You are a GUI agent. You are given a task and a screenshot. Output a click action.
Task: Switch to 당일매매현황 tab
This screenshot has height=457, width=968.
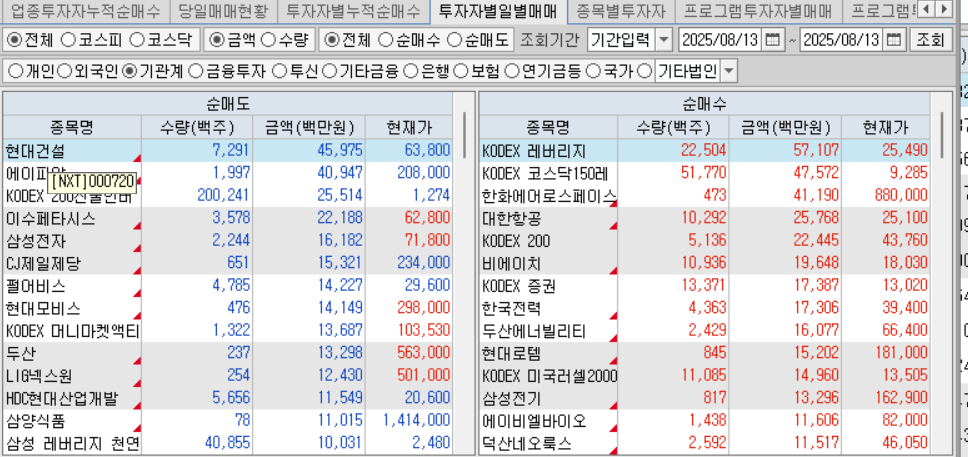pyautogui.click(x=222, y=10)
